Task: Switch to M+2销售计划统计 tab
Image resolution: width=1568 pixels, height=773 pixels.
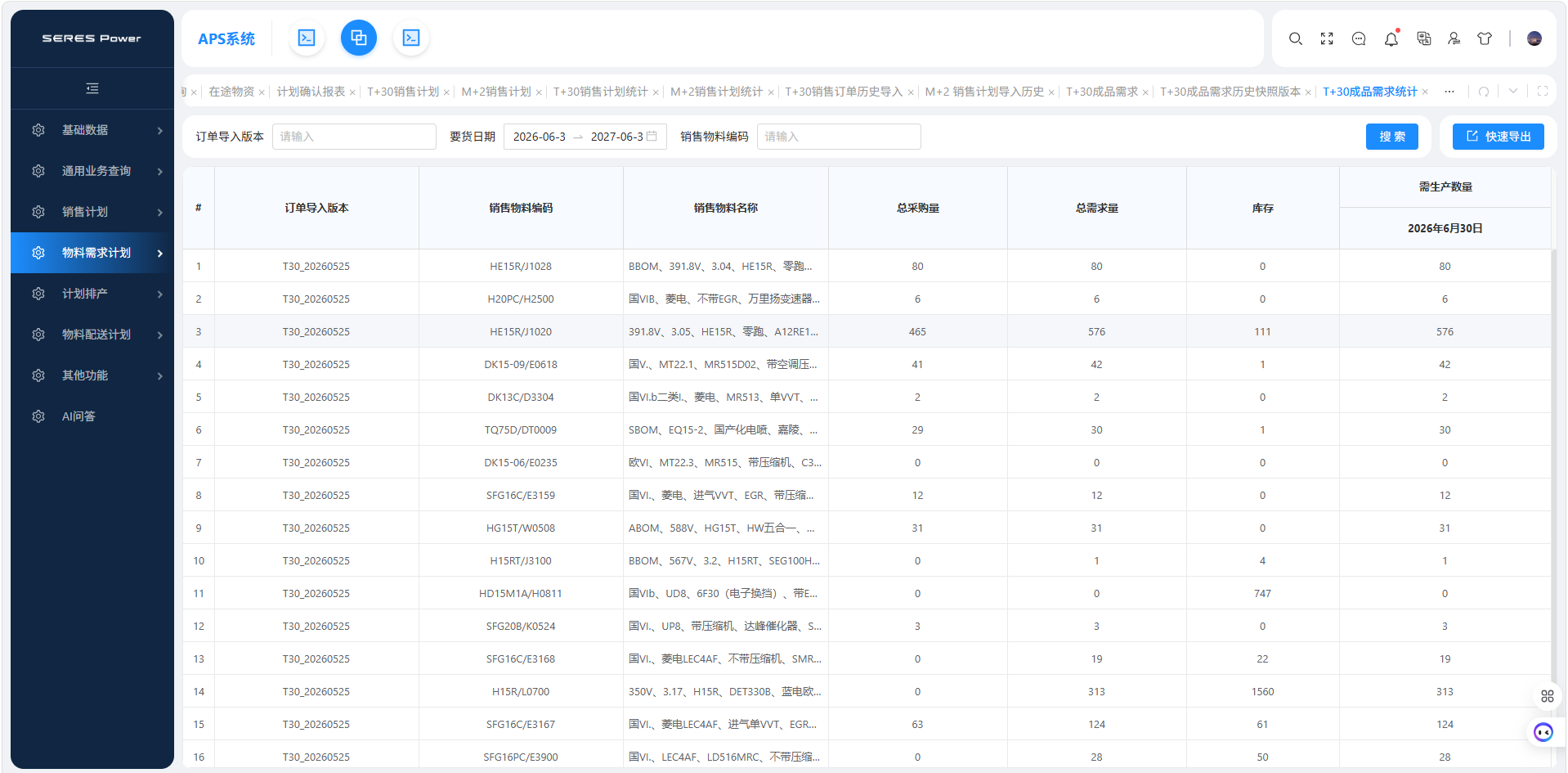Action: click(x=717, y=92)
